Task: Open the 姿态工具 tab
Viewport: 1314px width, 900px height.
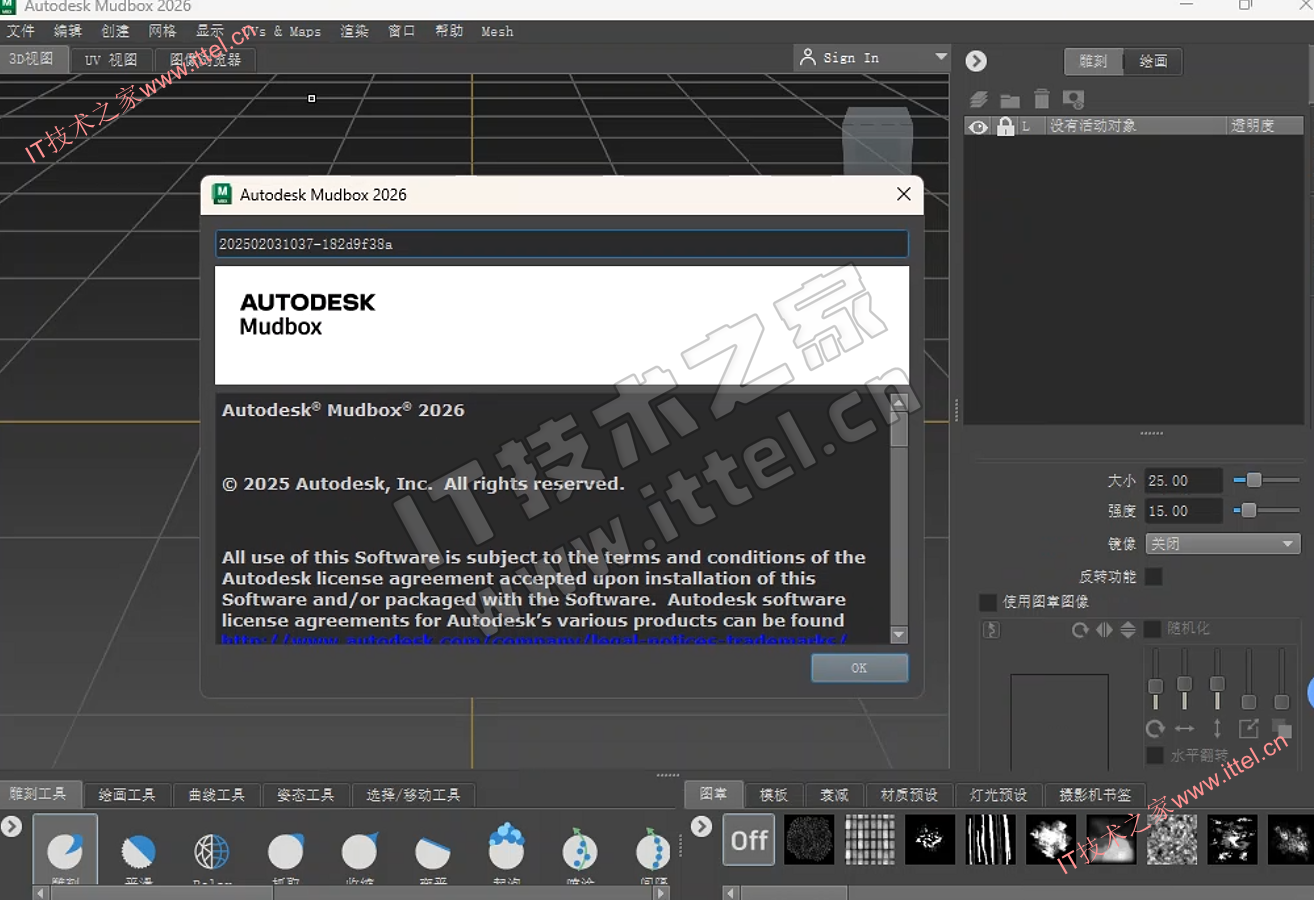Action: pos(306,795)
